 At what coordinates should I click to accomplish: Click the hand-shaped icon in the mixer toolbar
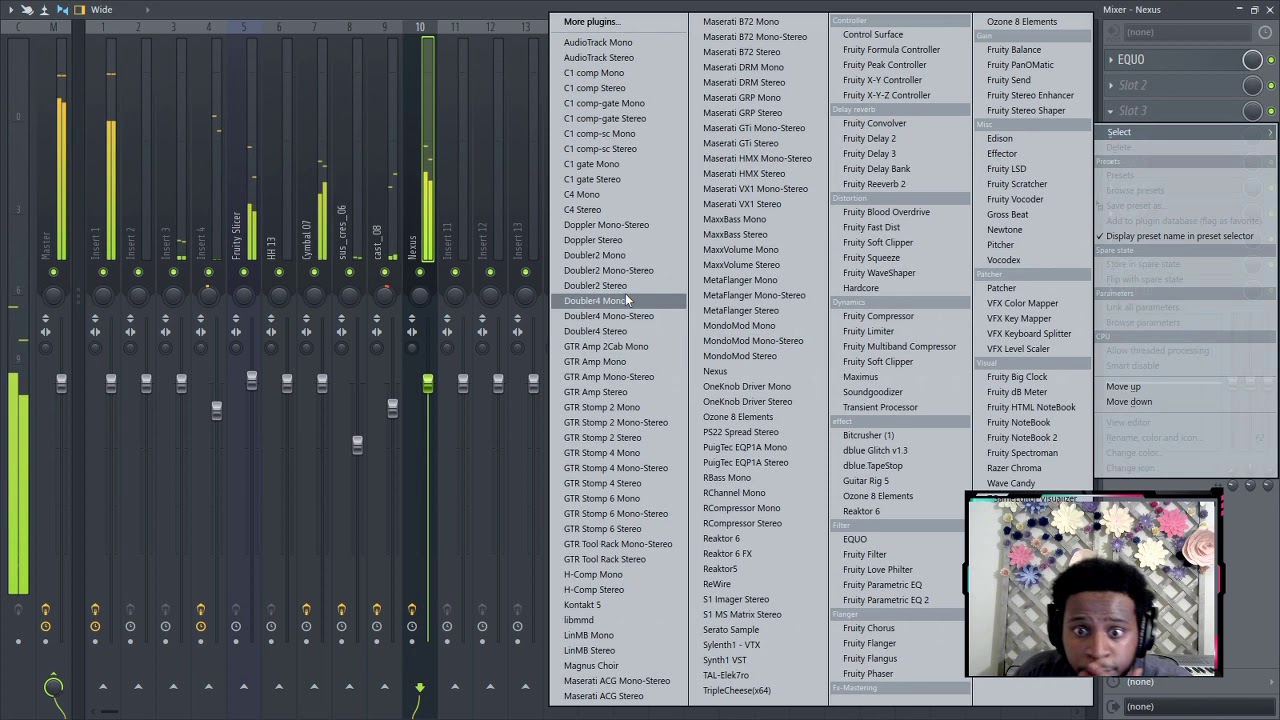point(27,10)
